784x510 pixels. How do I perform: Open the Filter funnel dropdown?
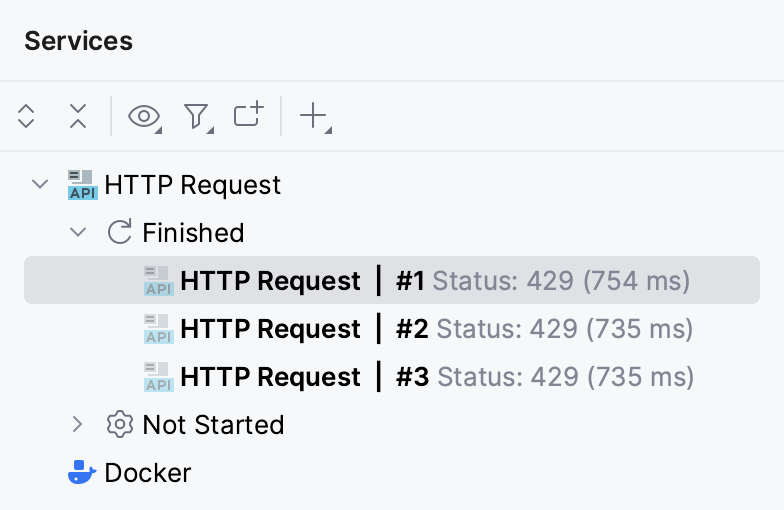pos(196,117)
